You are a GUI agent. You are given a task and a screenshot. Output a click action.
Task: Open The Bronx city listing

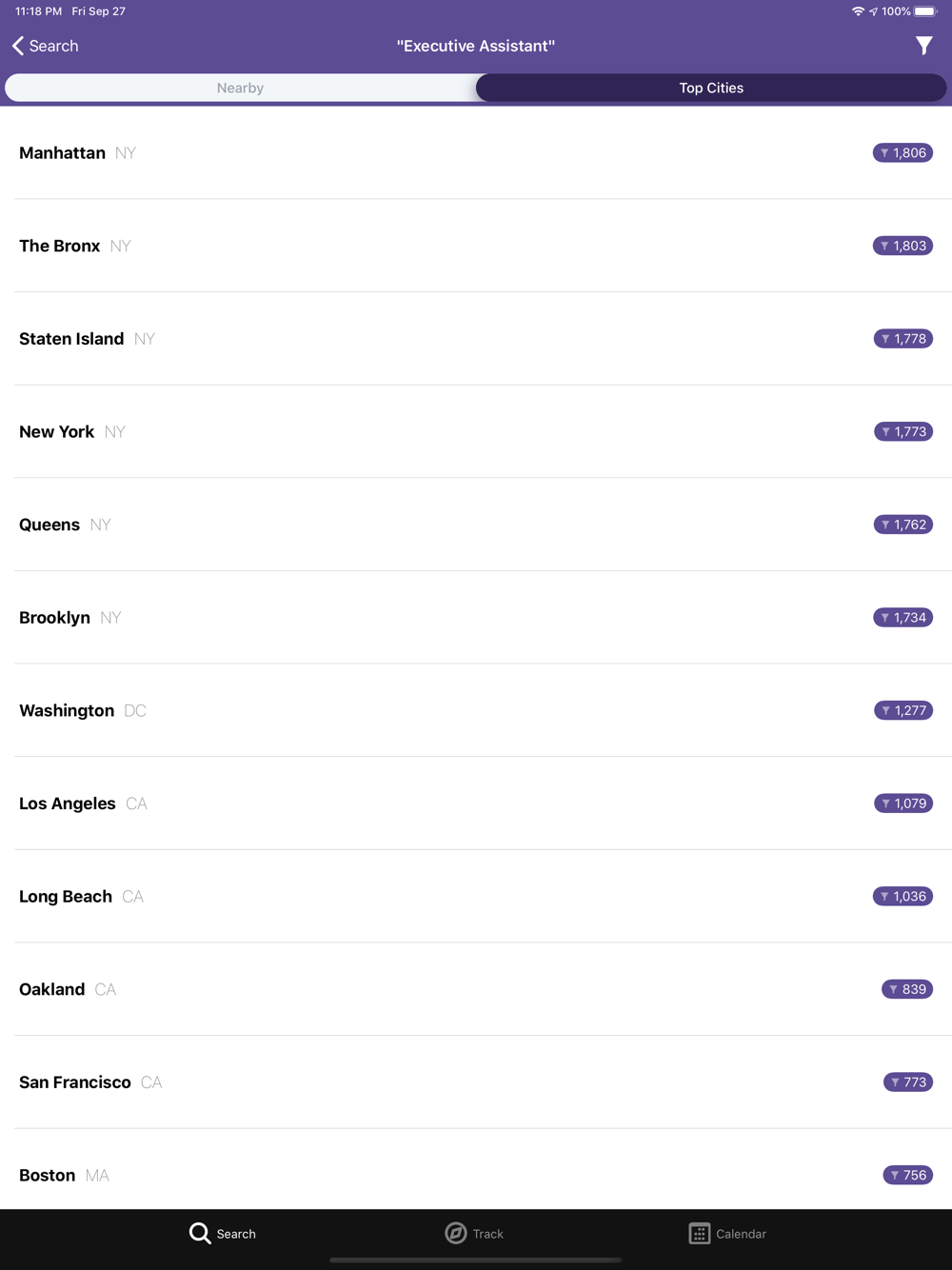tap(476, 246)
